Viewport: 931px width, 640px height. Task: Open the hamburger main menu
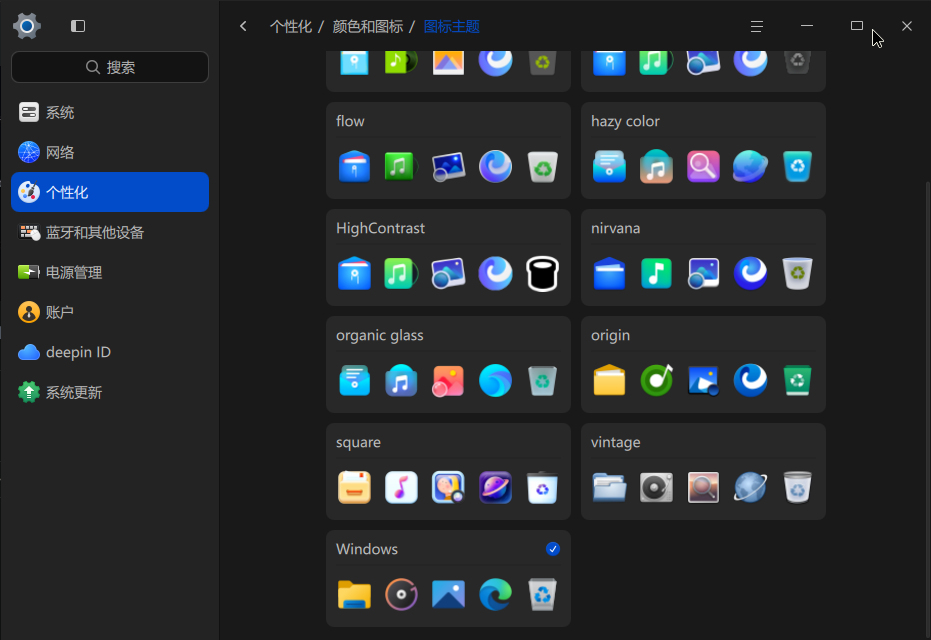[x=756, y=26]
